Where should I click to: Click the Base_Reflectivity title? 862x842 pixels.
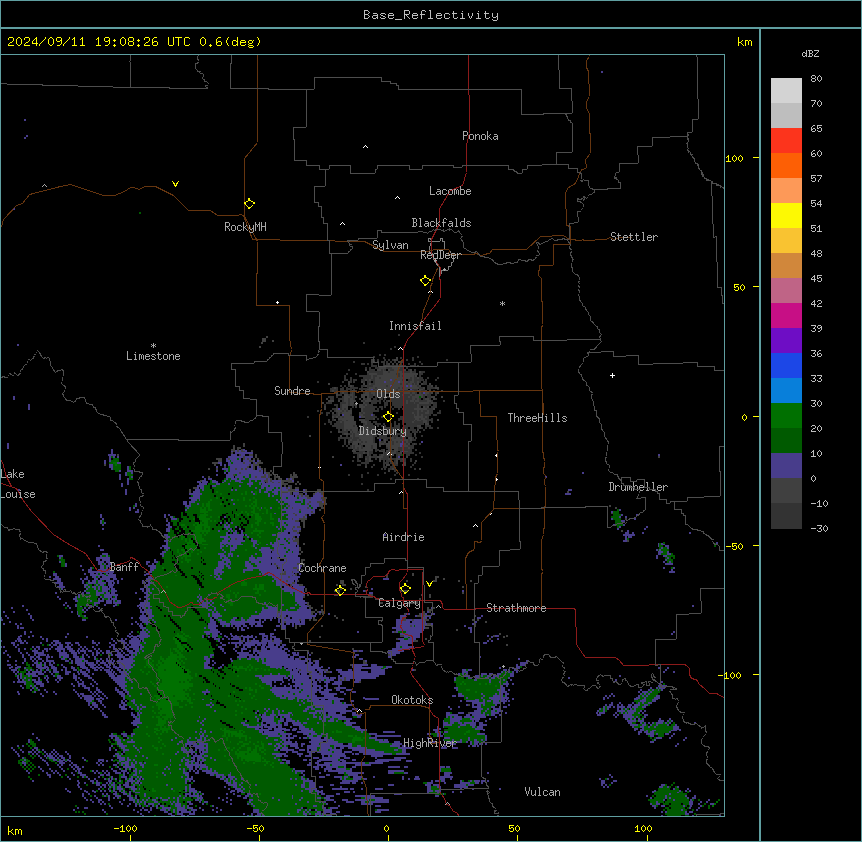431,15
